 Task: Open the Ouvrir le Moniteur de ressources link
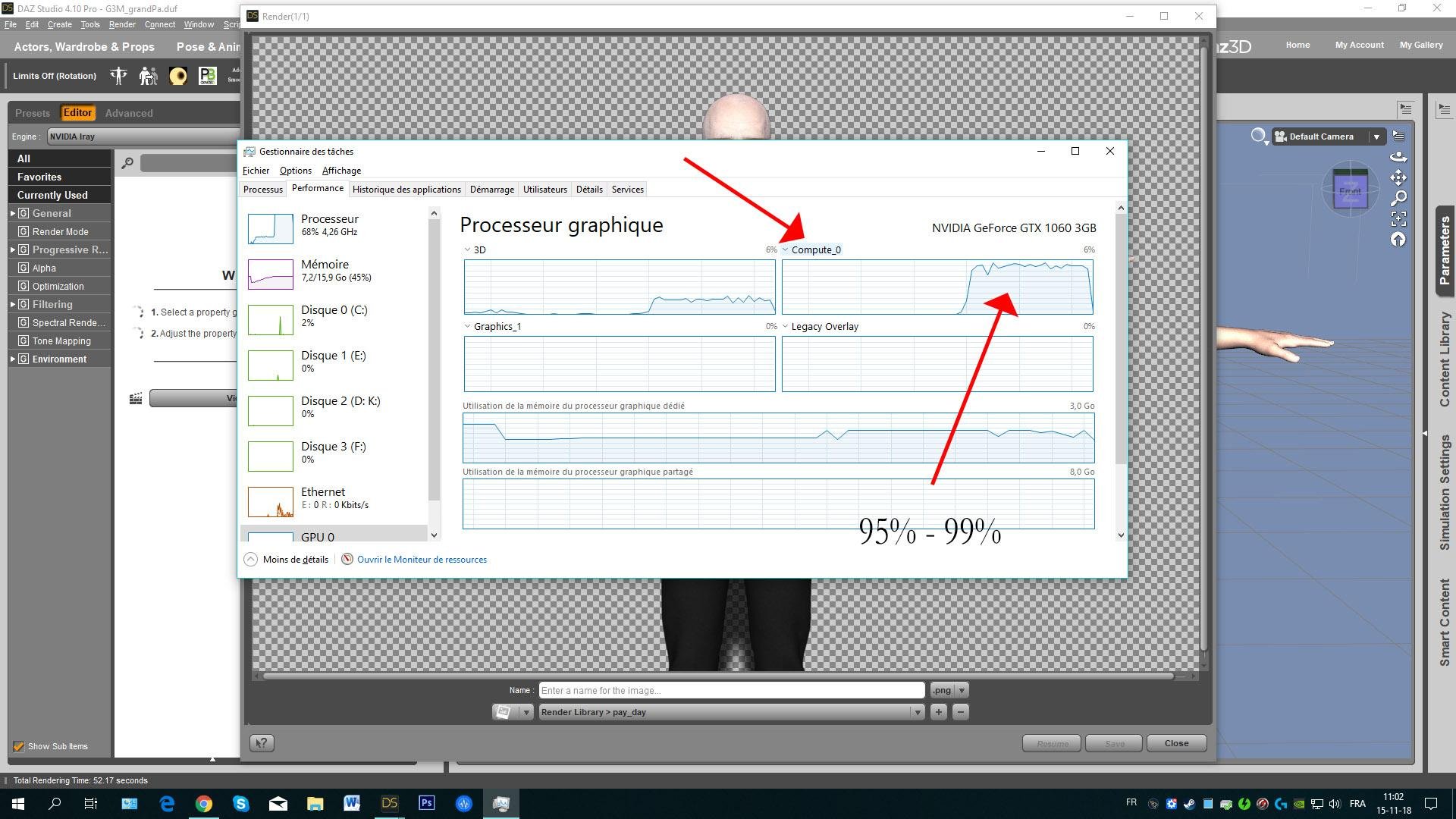point(421,560)
